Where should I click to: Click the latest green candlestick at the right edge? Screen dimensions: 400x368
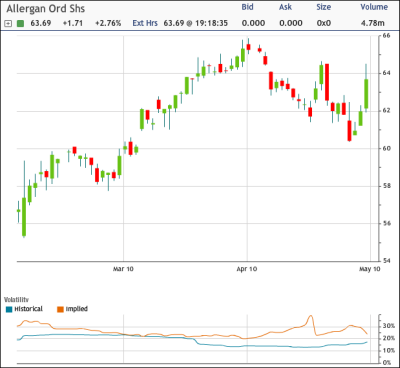point(366,94)
